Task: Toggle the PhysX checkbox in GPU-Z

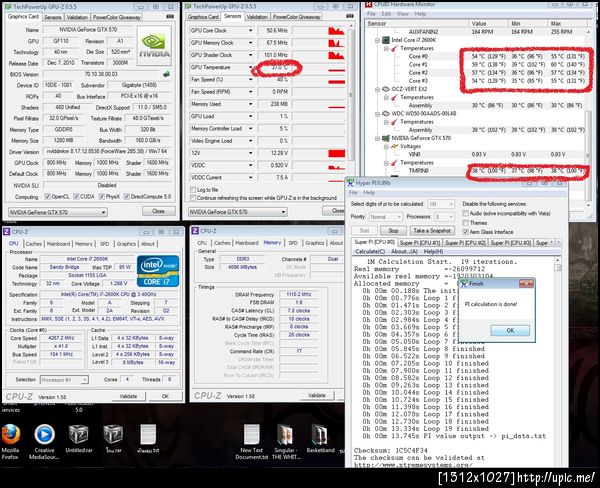Action: click(x=101, y=196)
